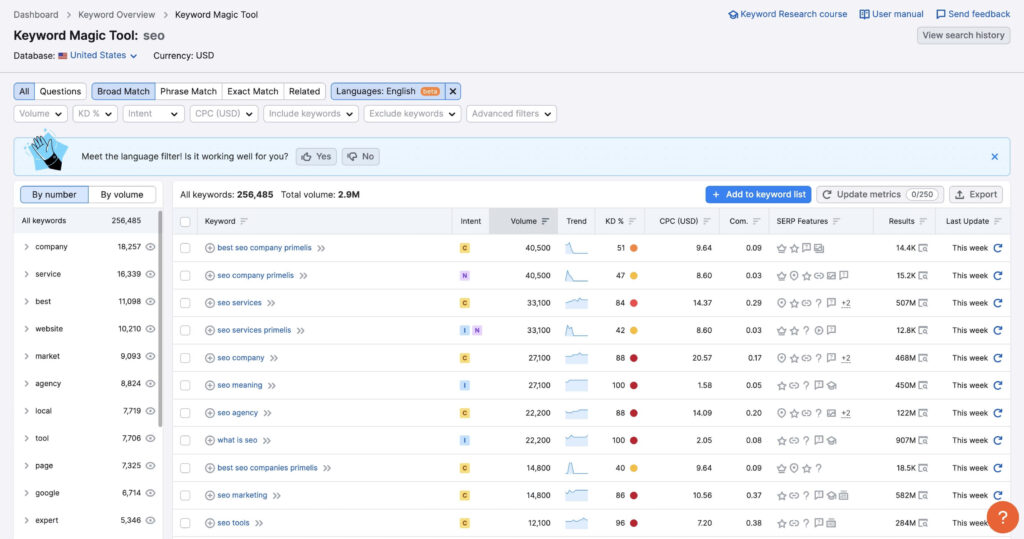Screen dimensions: 1024x539
Task: Tick the select-all checkbox in table header
Action: click(x=185, y=222)
